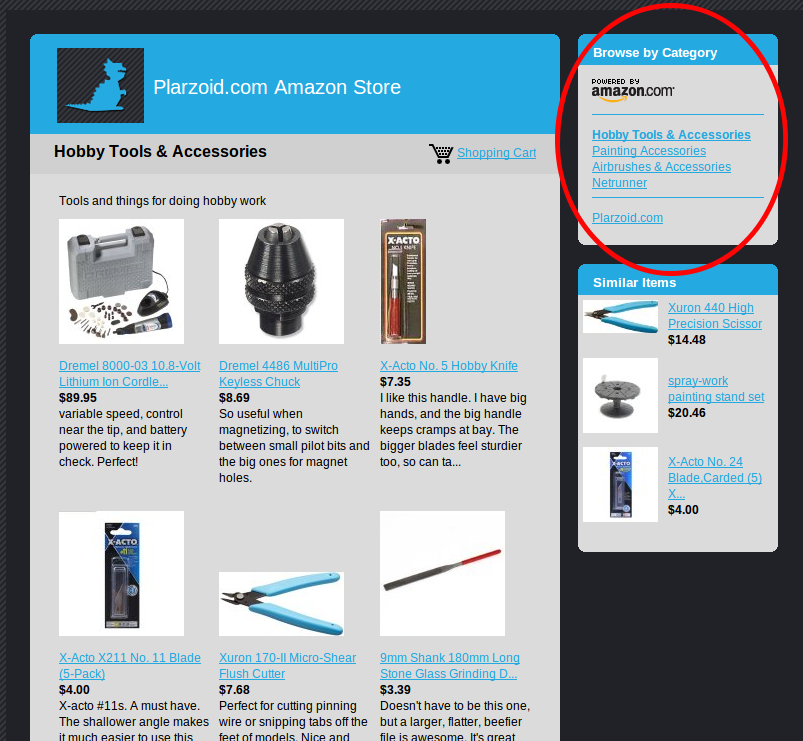Open the Painting Accessories category

click(x=649, y=151)
